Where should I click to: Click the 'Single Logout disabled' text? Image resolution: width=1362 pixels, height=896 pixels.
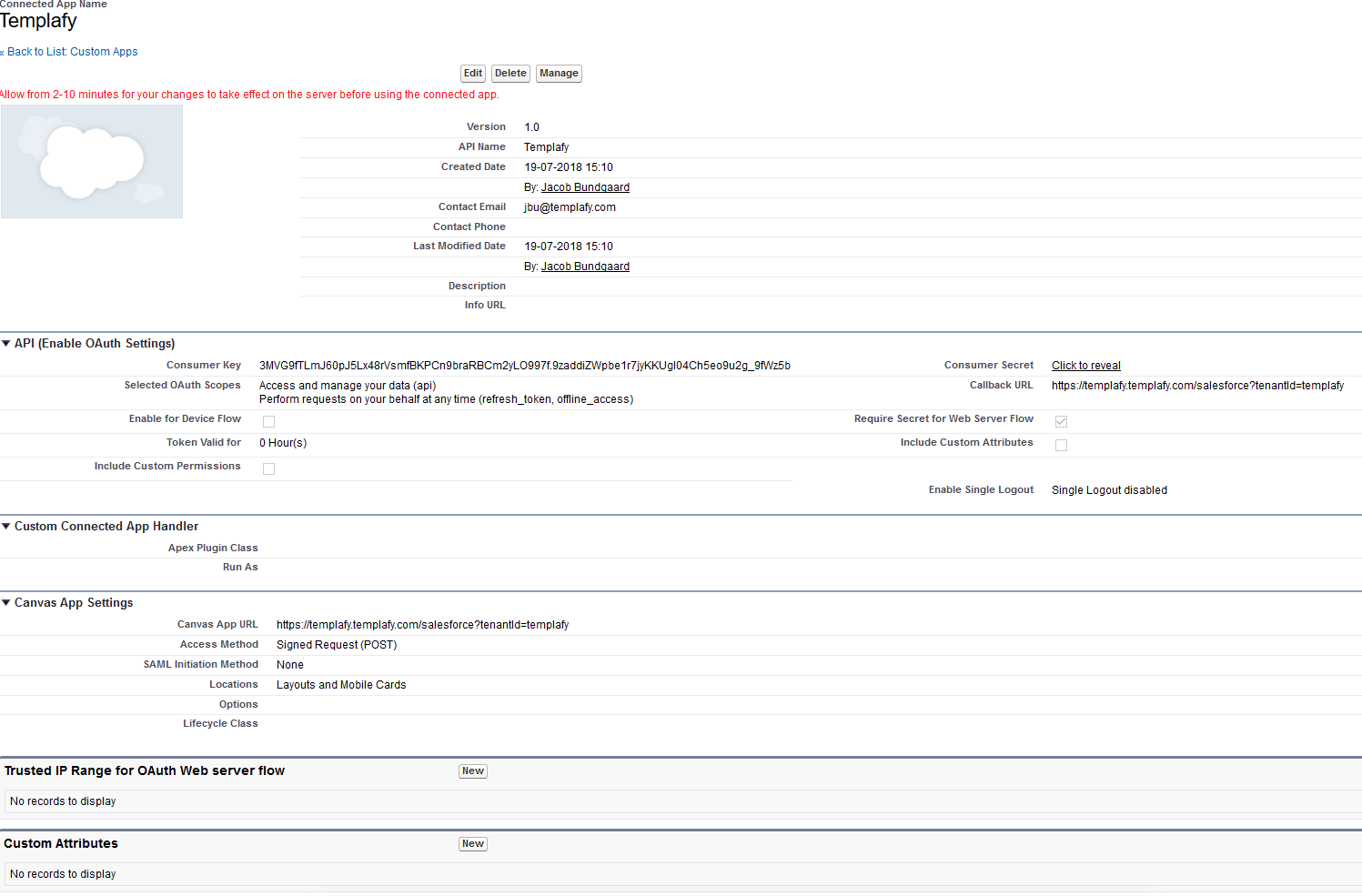[1109, 490]
